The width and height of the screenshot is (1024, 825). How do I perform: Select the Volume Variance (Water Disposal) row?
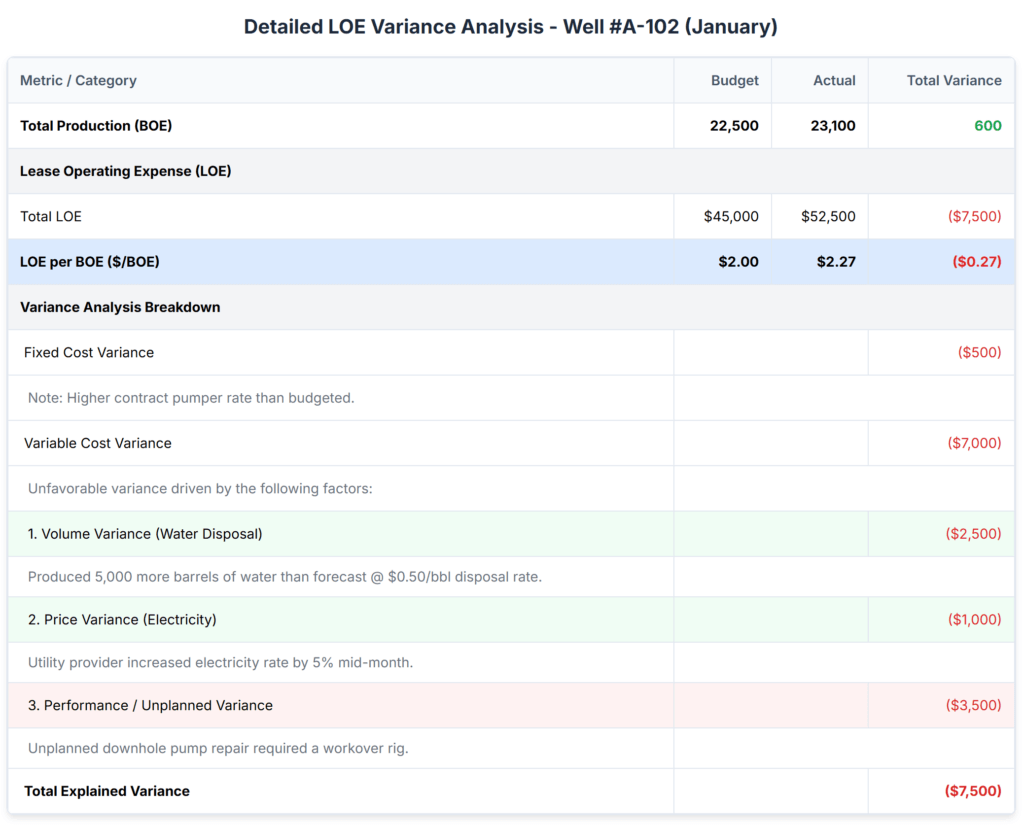coord(145,534)
